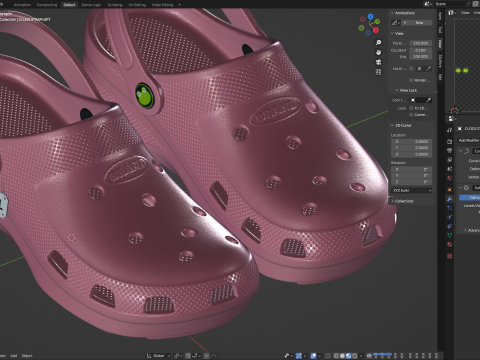The height and width of the screenshot is (360, 480).
Task: Collapse the Annotations panel
Action: click(392, 13)
